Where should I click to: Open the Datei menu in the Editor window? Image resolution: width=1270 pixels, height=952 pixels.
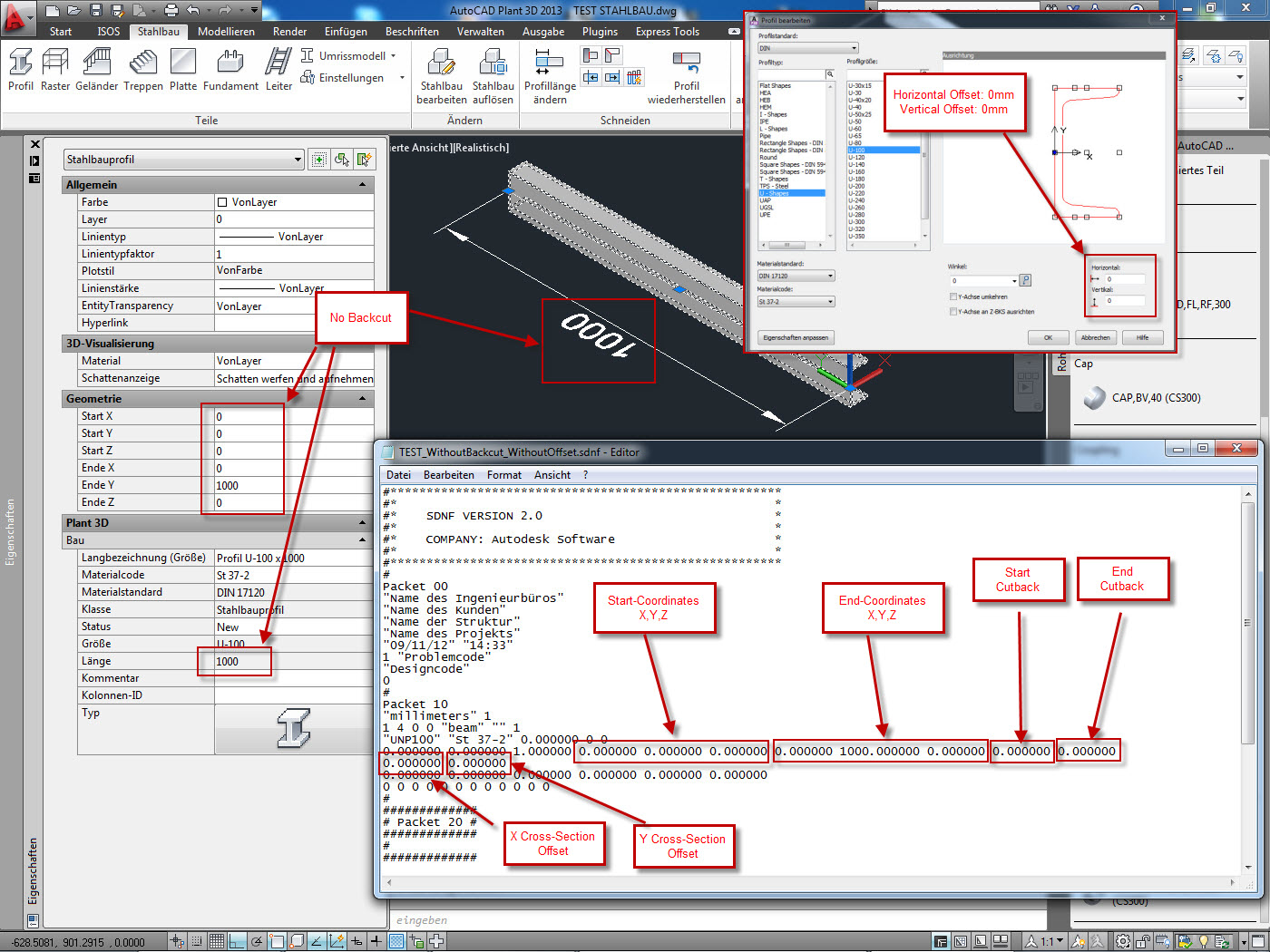(x=398, y=475)
